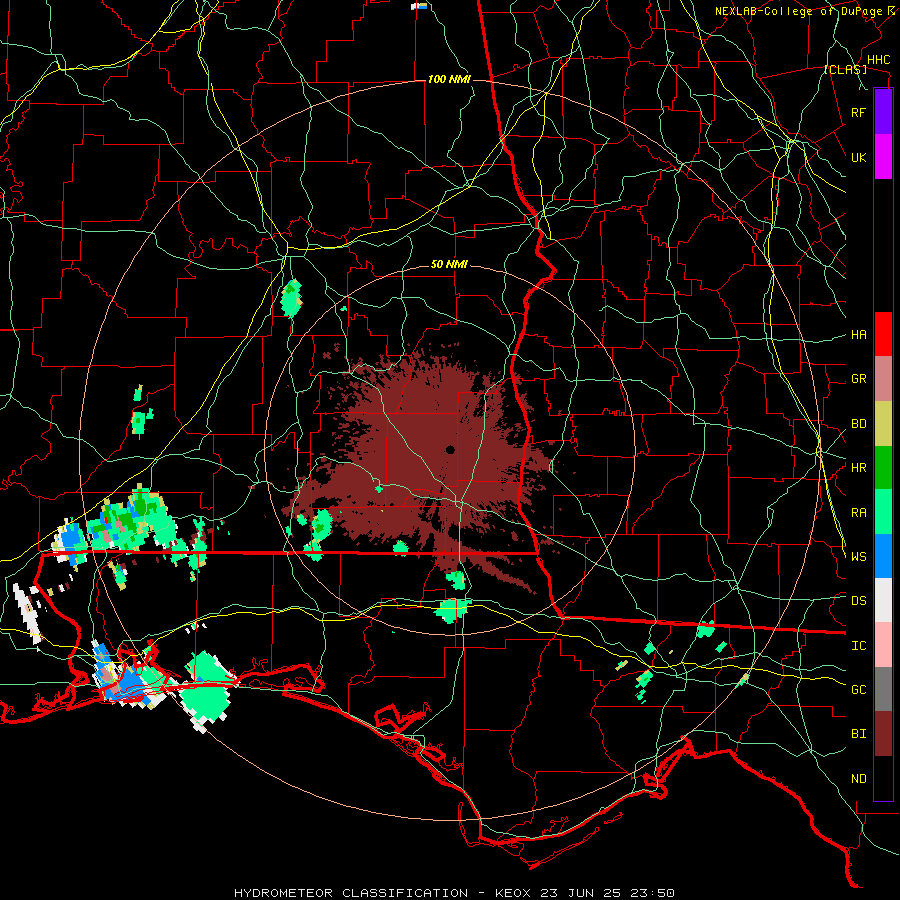This screenshot has width=900, height=900.
Task: Click the RF legend label
Action: pyautogui.click(x=858, y=112)
